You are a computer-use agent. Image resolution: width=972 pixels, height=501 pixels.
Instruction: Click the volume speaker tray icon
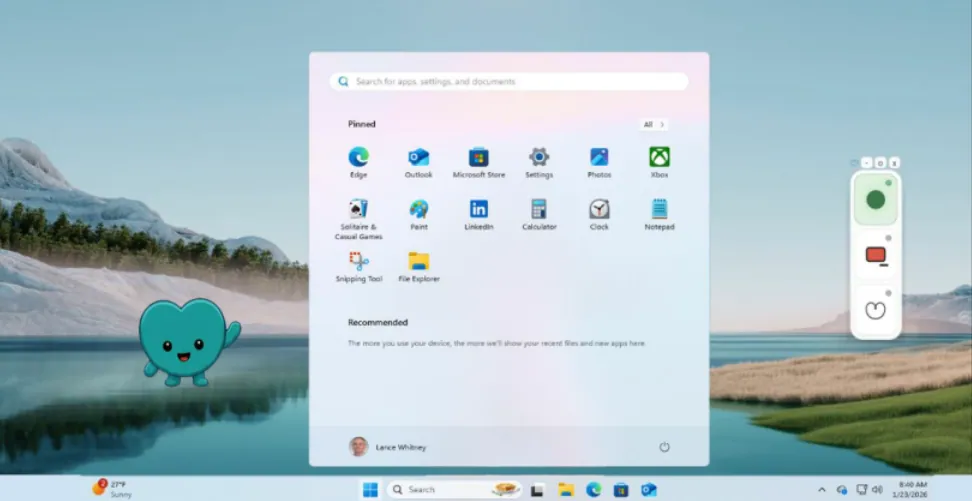(x=877, y=489)
